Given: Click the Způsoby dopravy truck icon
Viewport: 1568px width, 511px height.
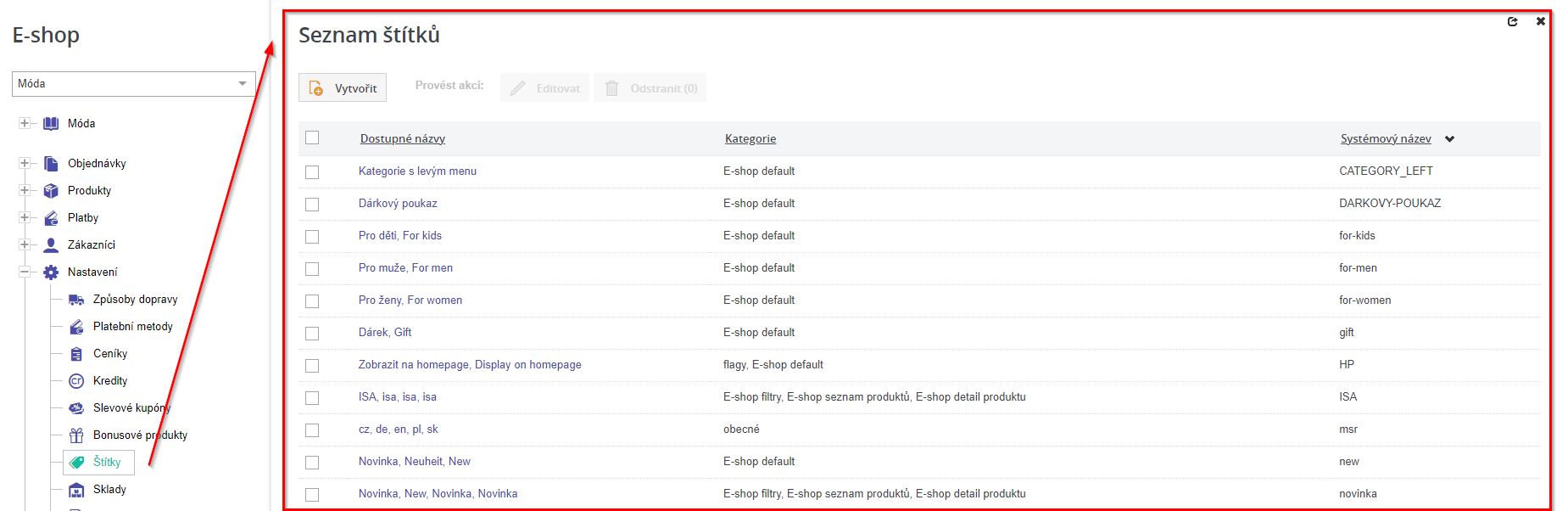Looking at the screenshot, I should 76,300.
